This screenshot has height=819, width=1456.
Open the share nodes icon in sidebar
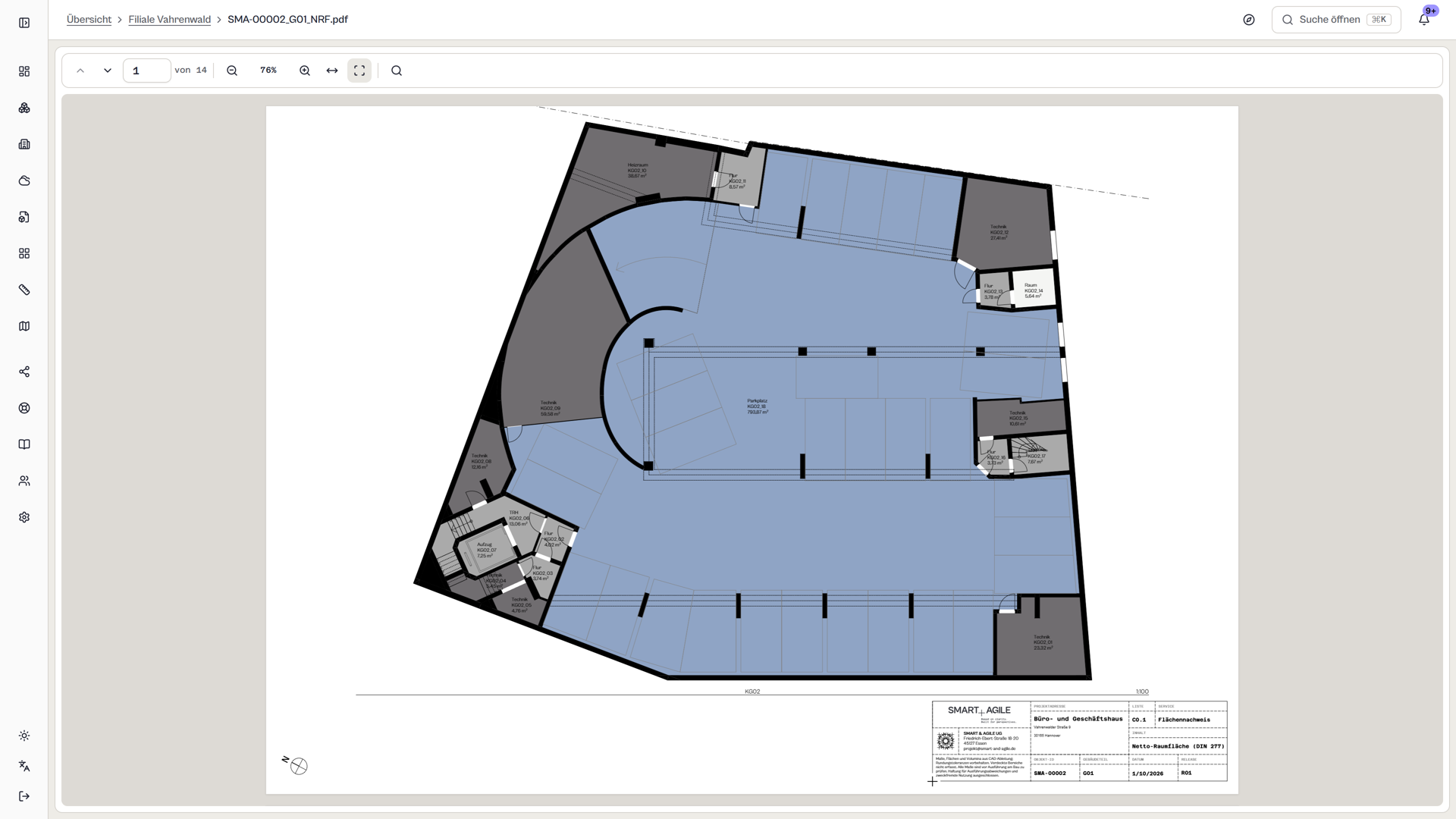24,372
